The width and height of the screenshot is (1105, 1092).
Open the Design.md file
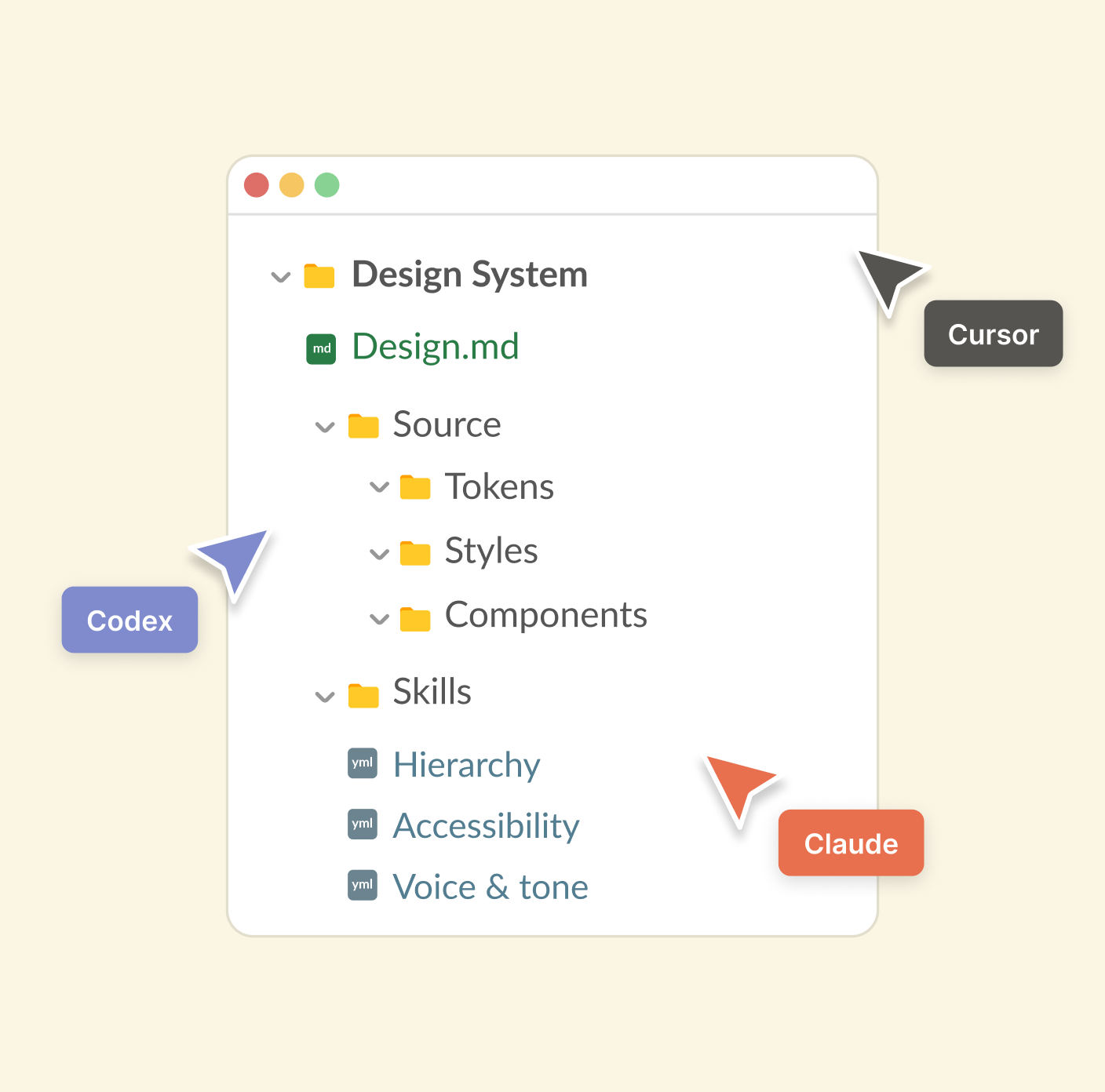tap(436, 347)
